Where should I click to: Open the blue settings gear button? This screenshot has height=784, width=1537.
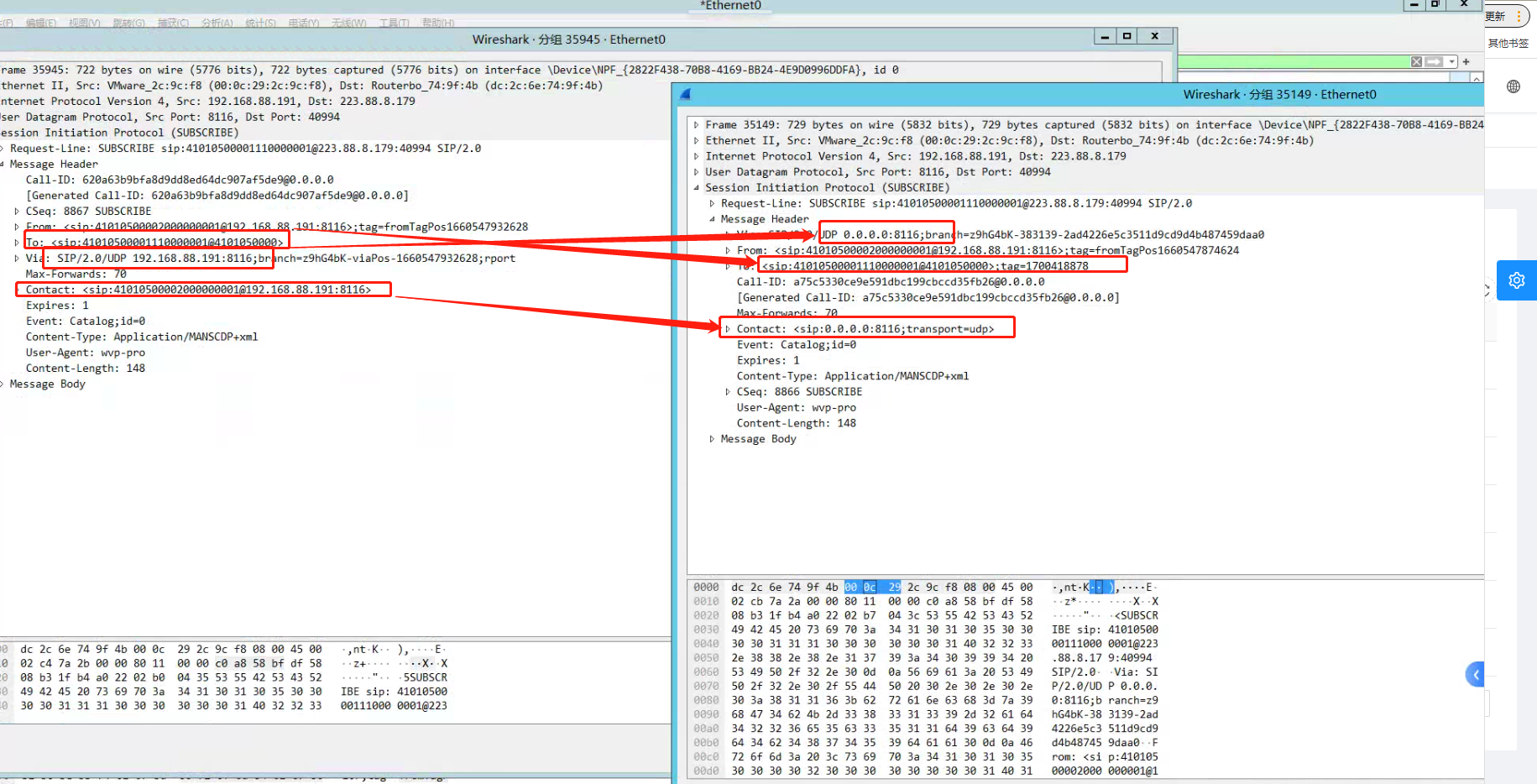(x=1516, y=280)
